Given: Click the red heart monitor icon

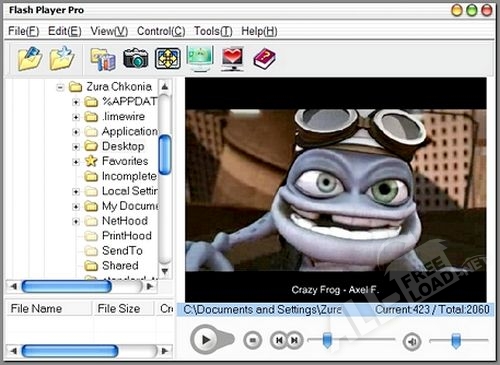Looking at the screenshot, I should coord(233,59).
